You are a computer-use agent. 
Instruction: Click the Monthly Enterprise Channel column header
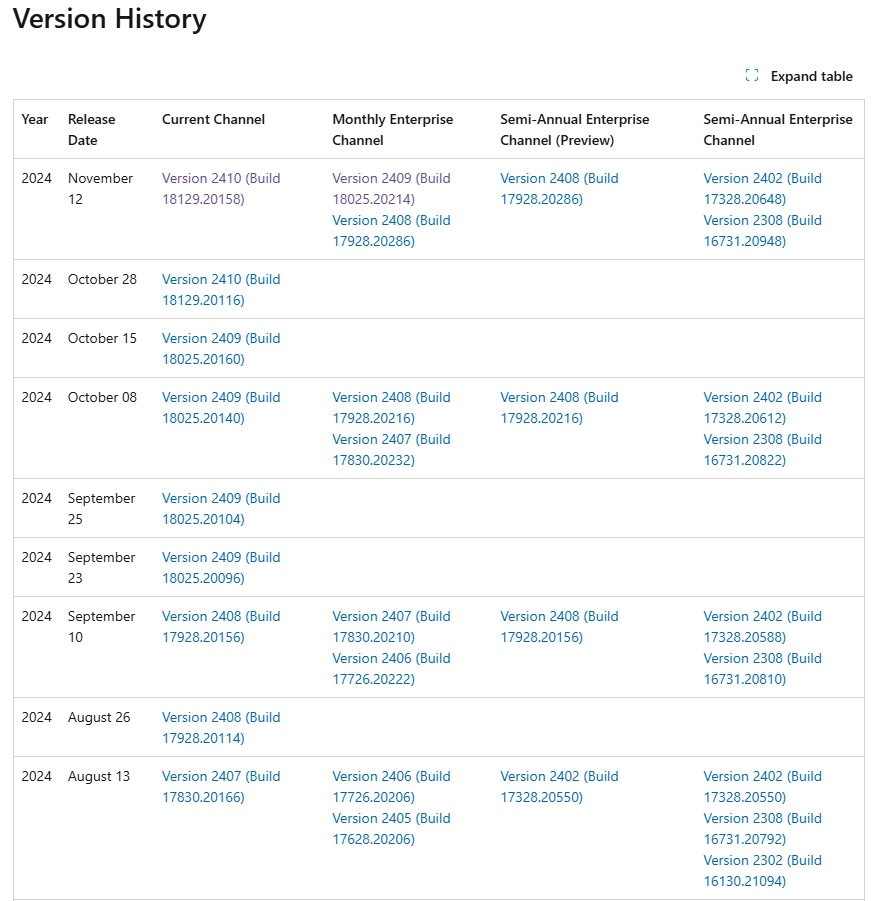(392, 129)
